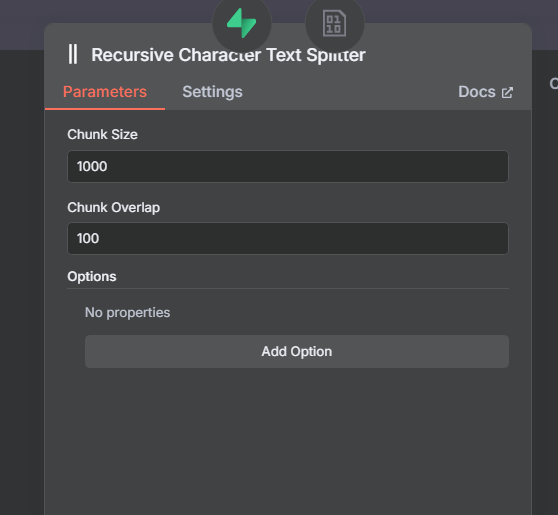Screen dimensions: 558x515
Task: Click the green Supabase lightning bolt icon
Action: pos(242,23)
